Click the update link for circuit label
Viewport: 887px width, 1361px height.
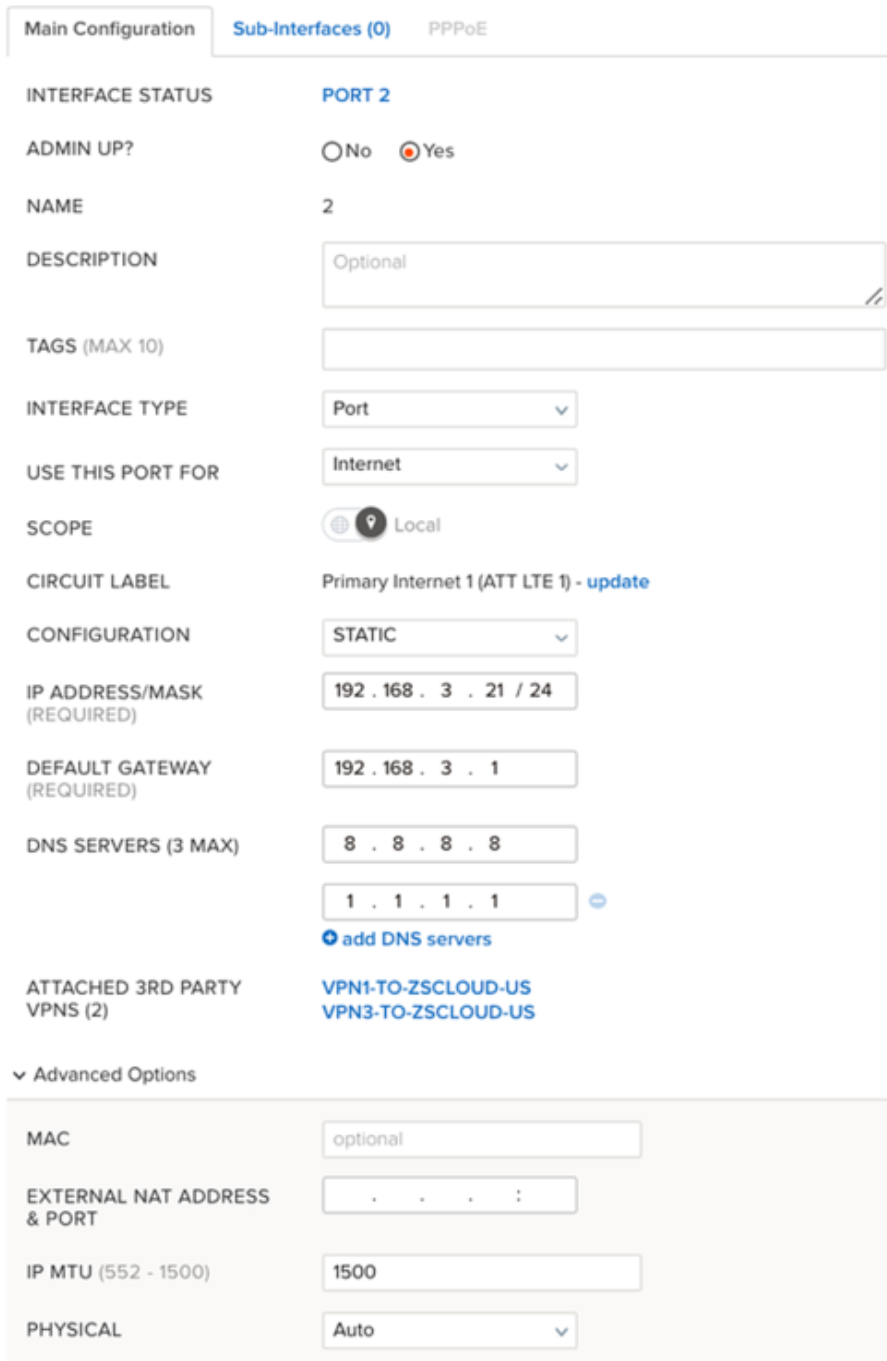click(x=617, y=581)
